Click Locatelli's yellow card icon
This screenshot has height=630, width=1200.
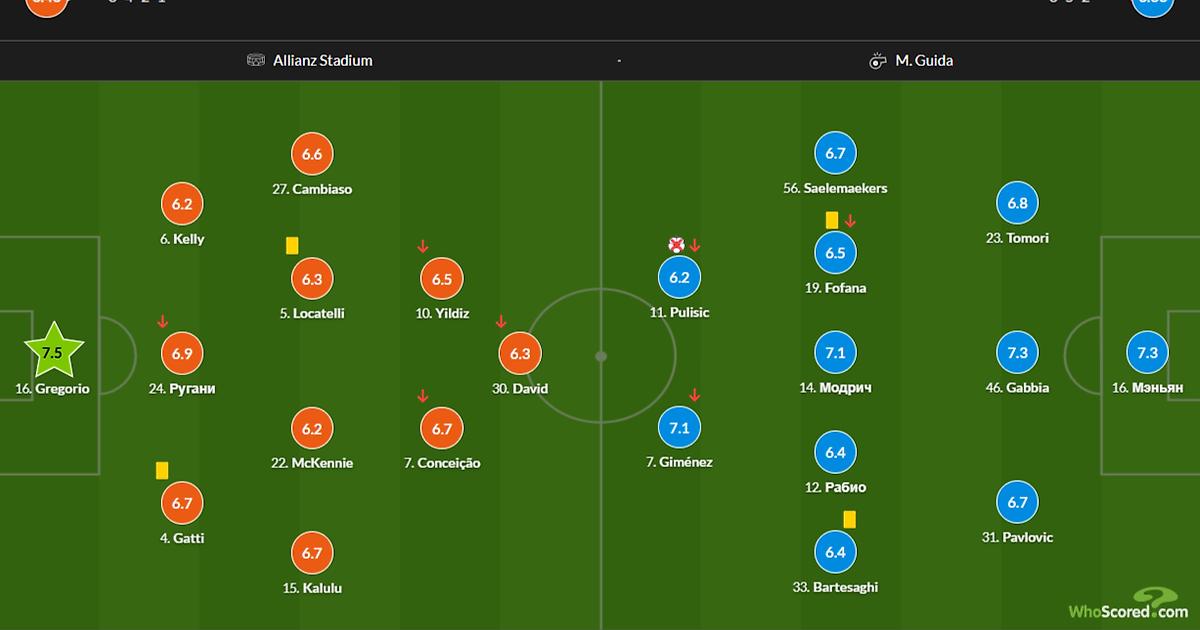[x=292, y=245]
